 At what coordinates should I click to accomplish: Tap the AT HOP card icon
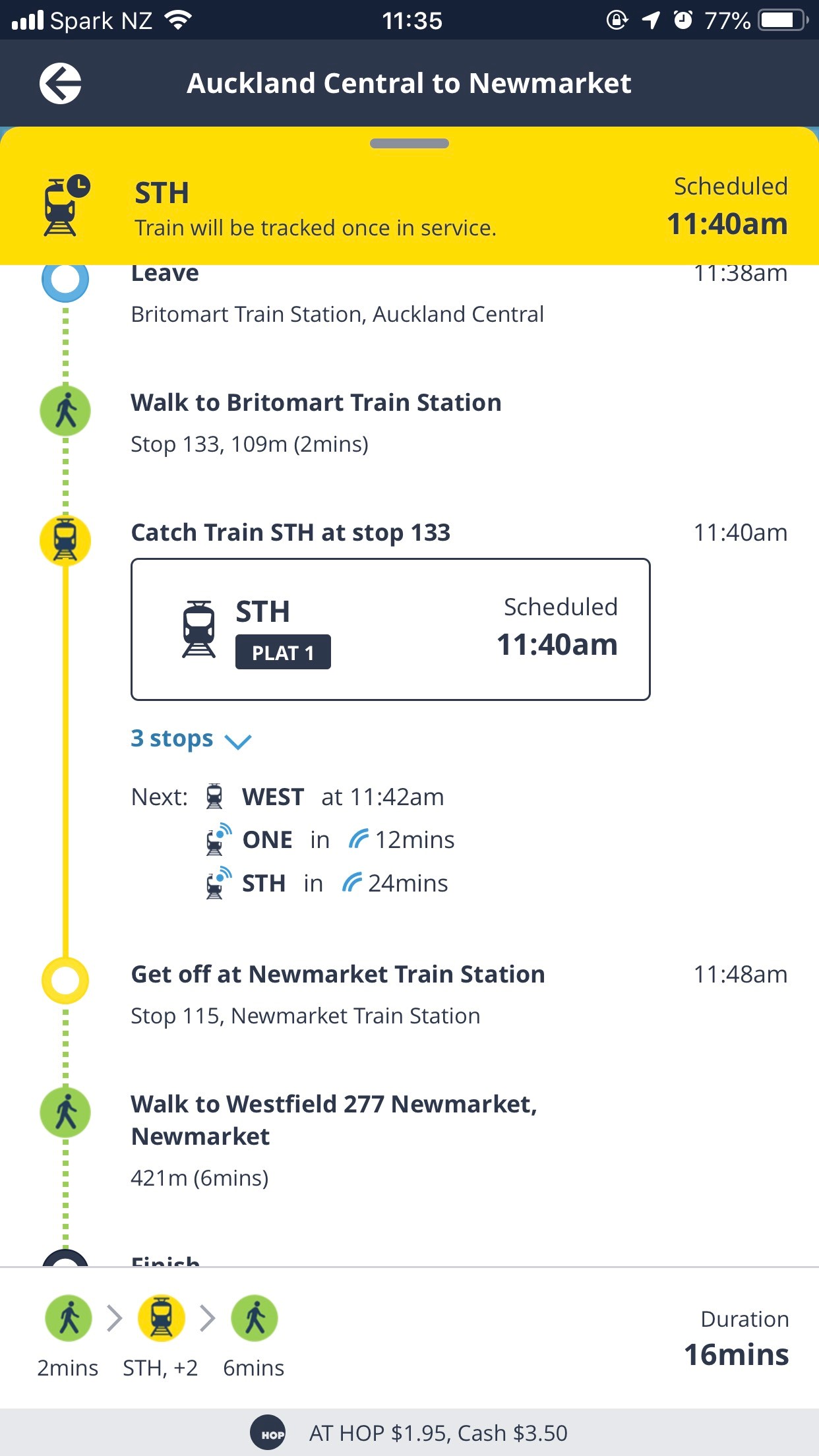point(268,1433)
